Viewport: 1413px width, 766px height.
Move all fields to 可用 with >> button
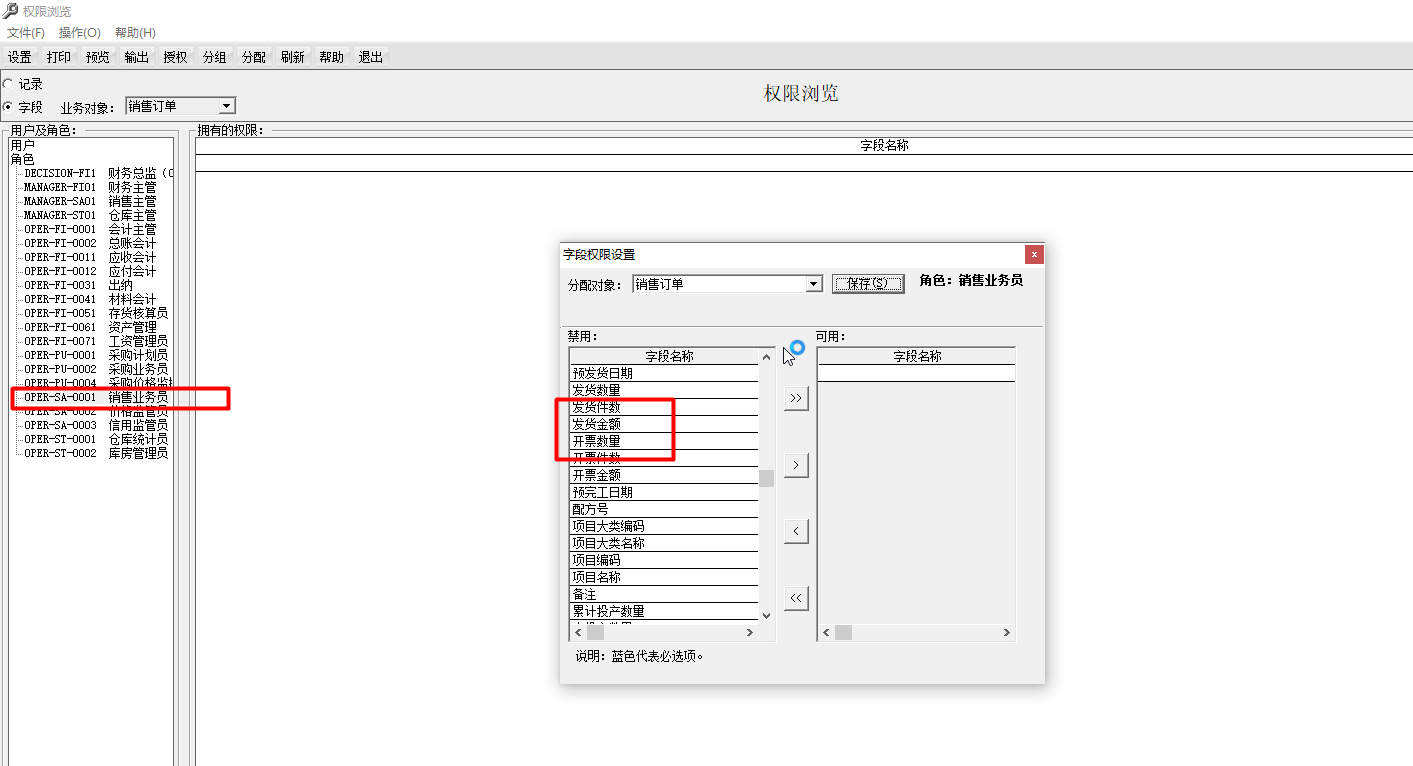(x=796, y=398)
